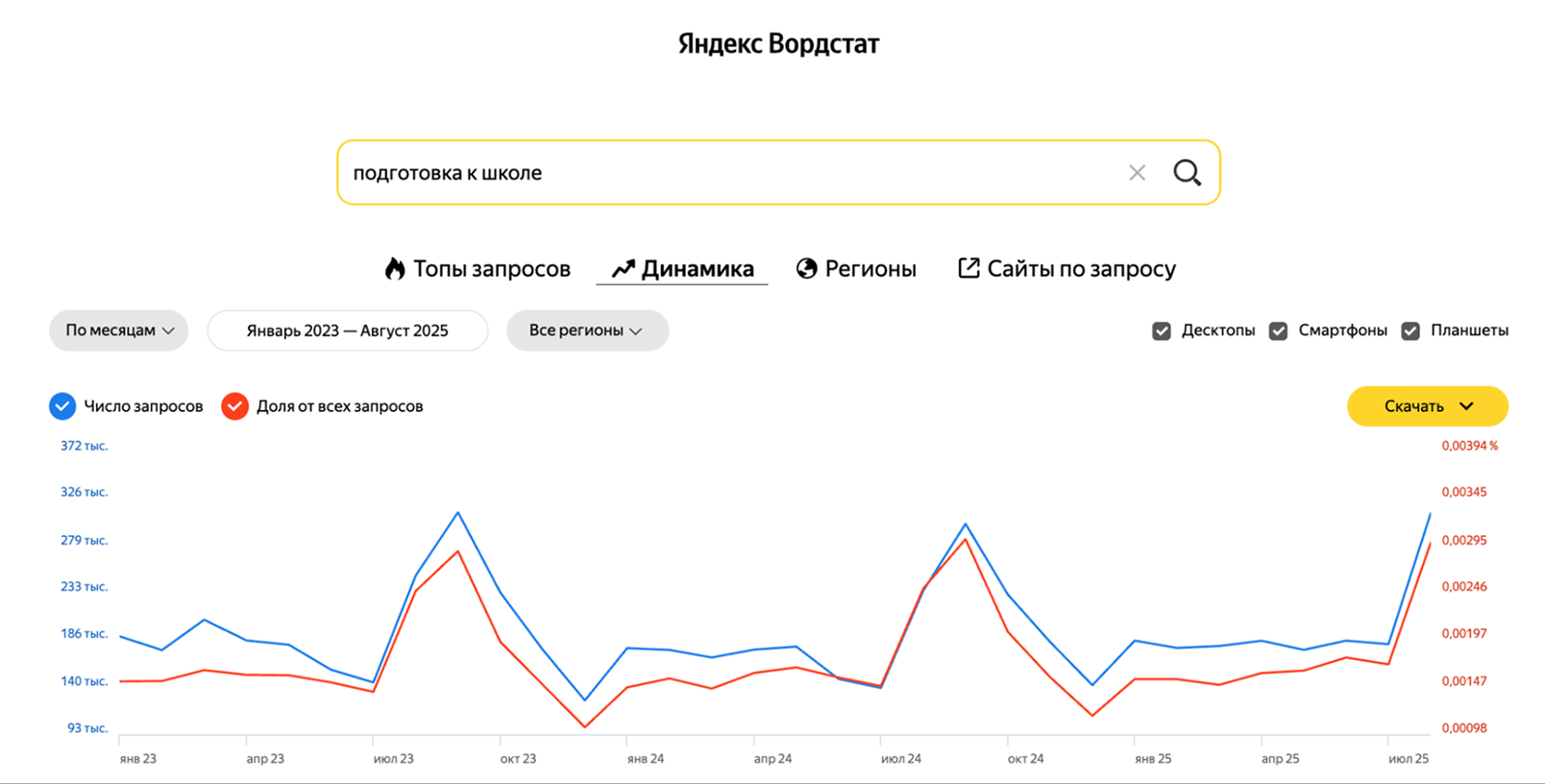Viewport: 1545px width, 784px height.
Task: Click the 372 тыс. axis label
Action: 85,446
